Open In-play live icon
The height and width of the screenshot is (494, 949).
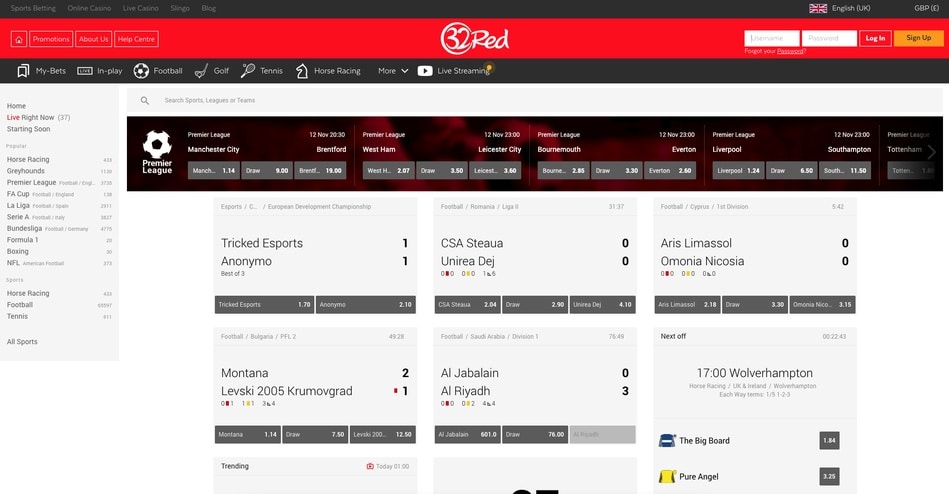point(85,71)
